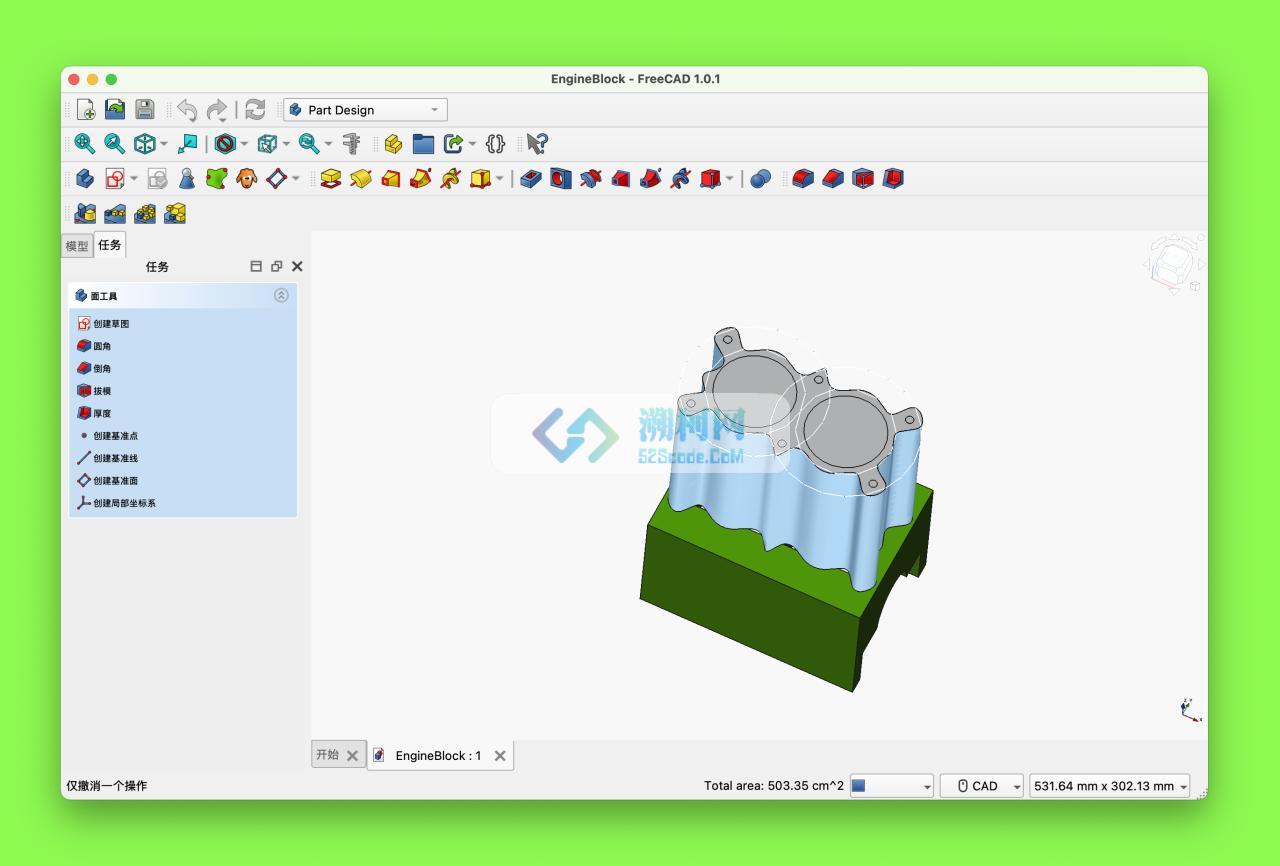Image resolution: width=1280 pixels, height=866 pixels.
Task: Click the Redo arrow icon
Action: (217, 110)
